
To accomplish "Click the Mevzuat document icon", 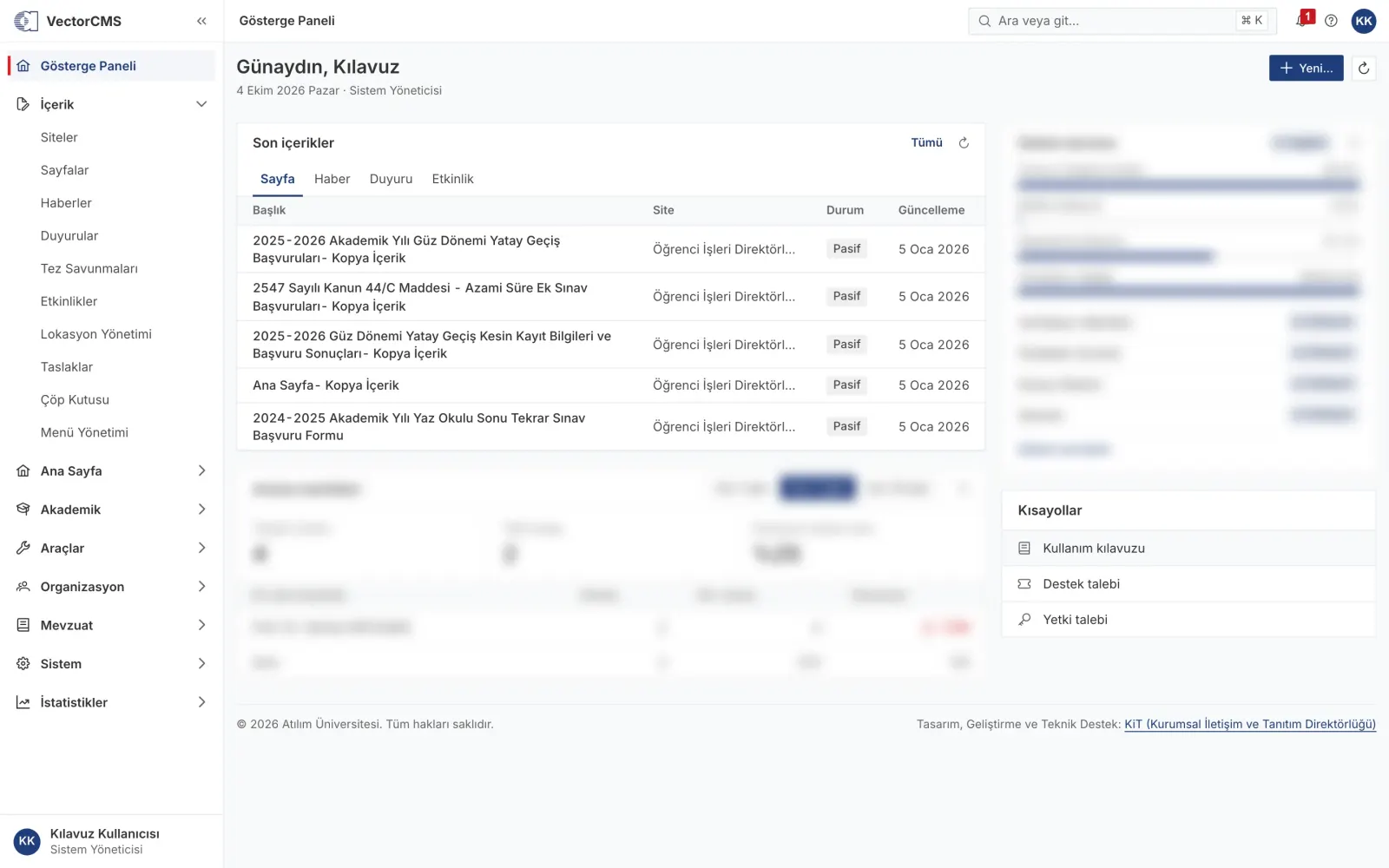I will (23, 625).
